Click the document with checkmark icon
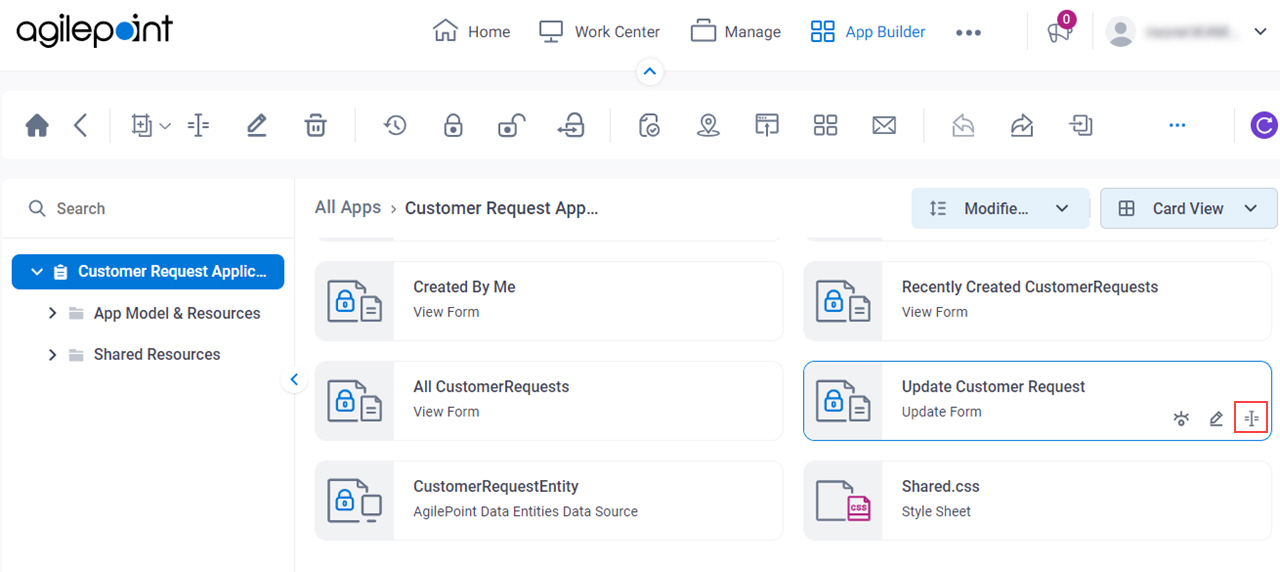Screen dimensions: 1280x572 650,126
